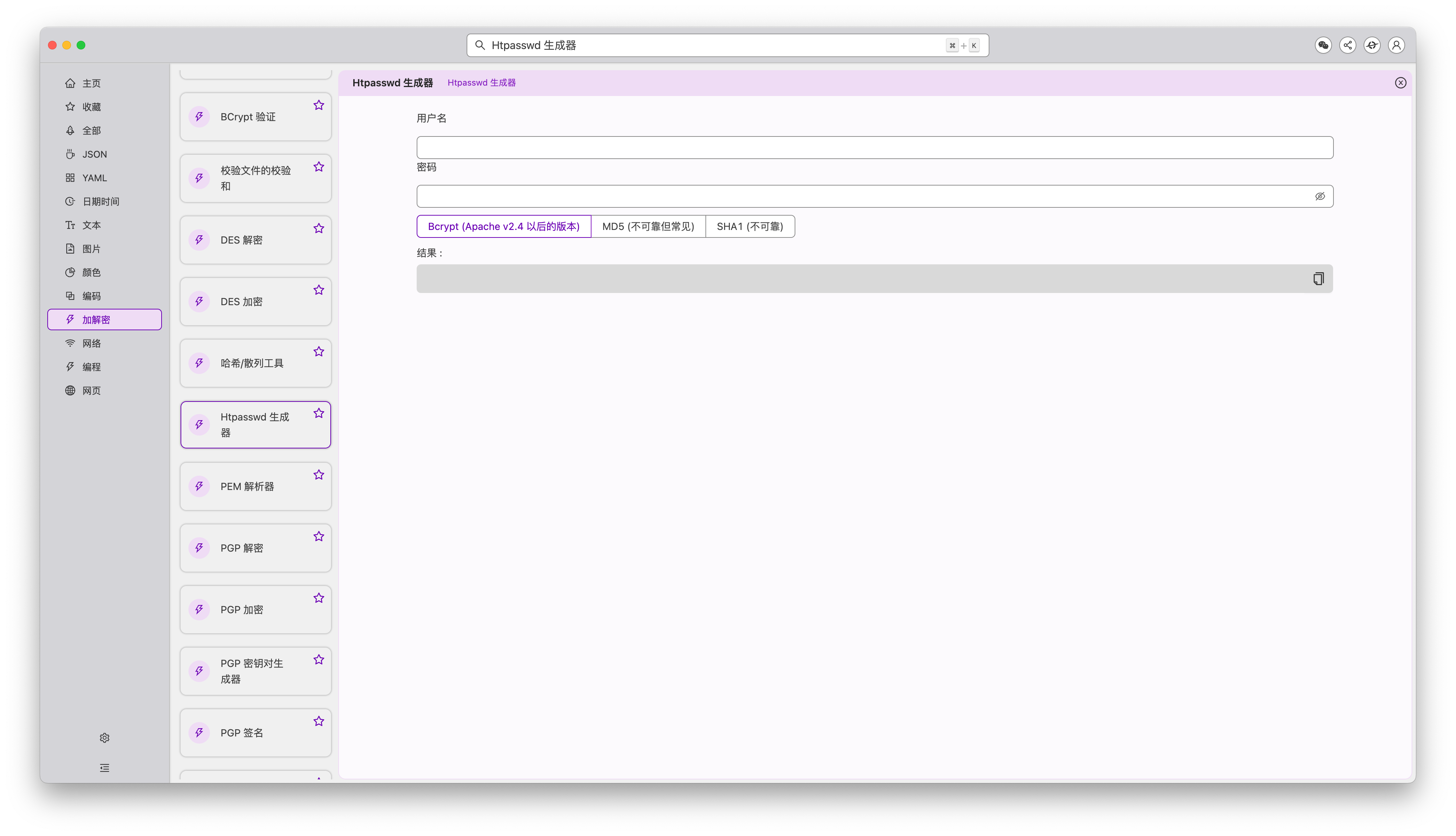Open the user account icon
Image resolution: width=1456 pixels, height=836 pixels.
pyautogui.click(x=1396, y=45)
